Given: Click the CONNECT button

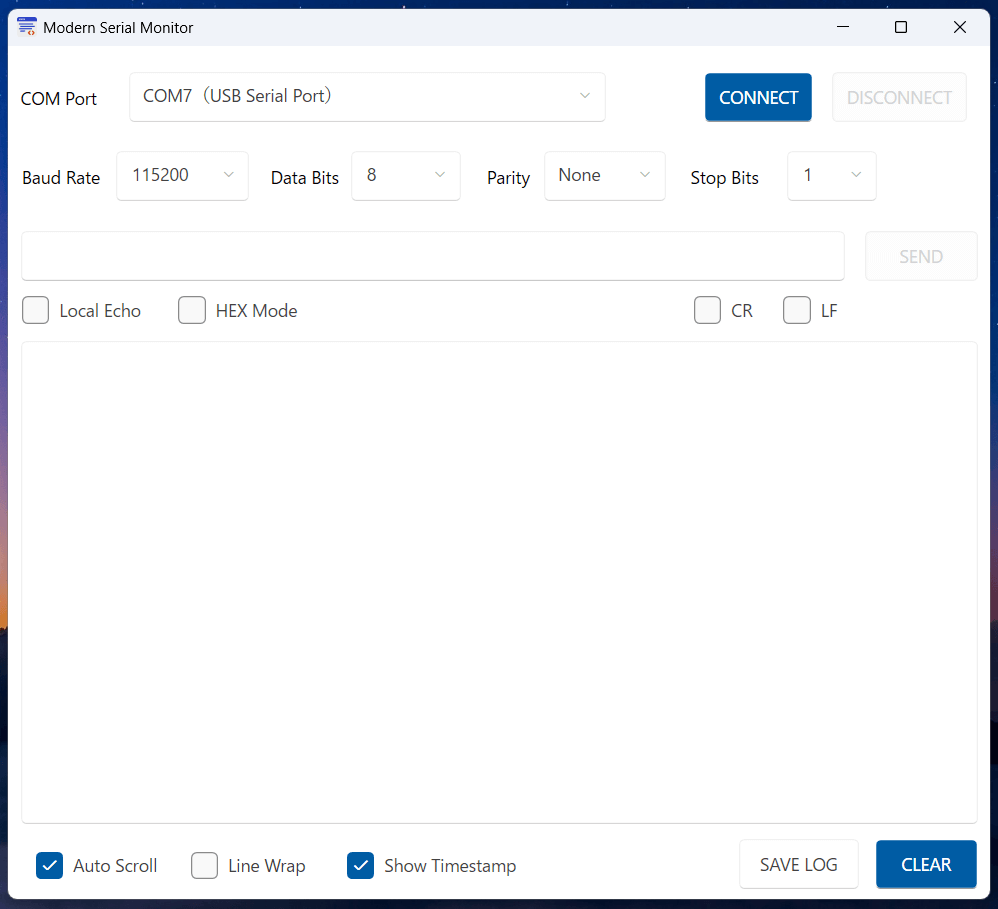Looking at the screenshot, I should 758,97.
